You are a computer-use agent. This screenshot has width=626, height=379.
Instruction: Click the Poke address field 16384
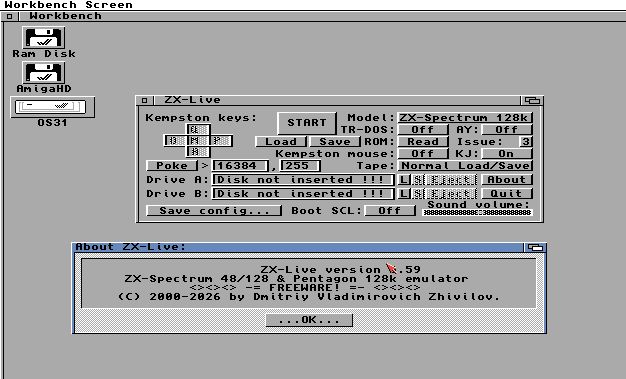click(240, 166)
